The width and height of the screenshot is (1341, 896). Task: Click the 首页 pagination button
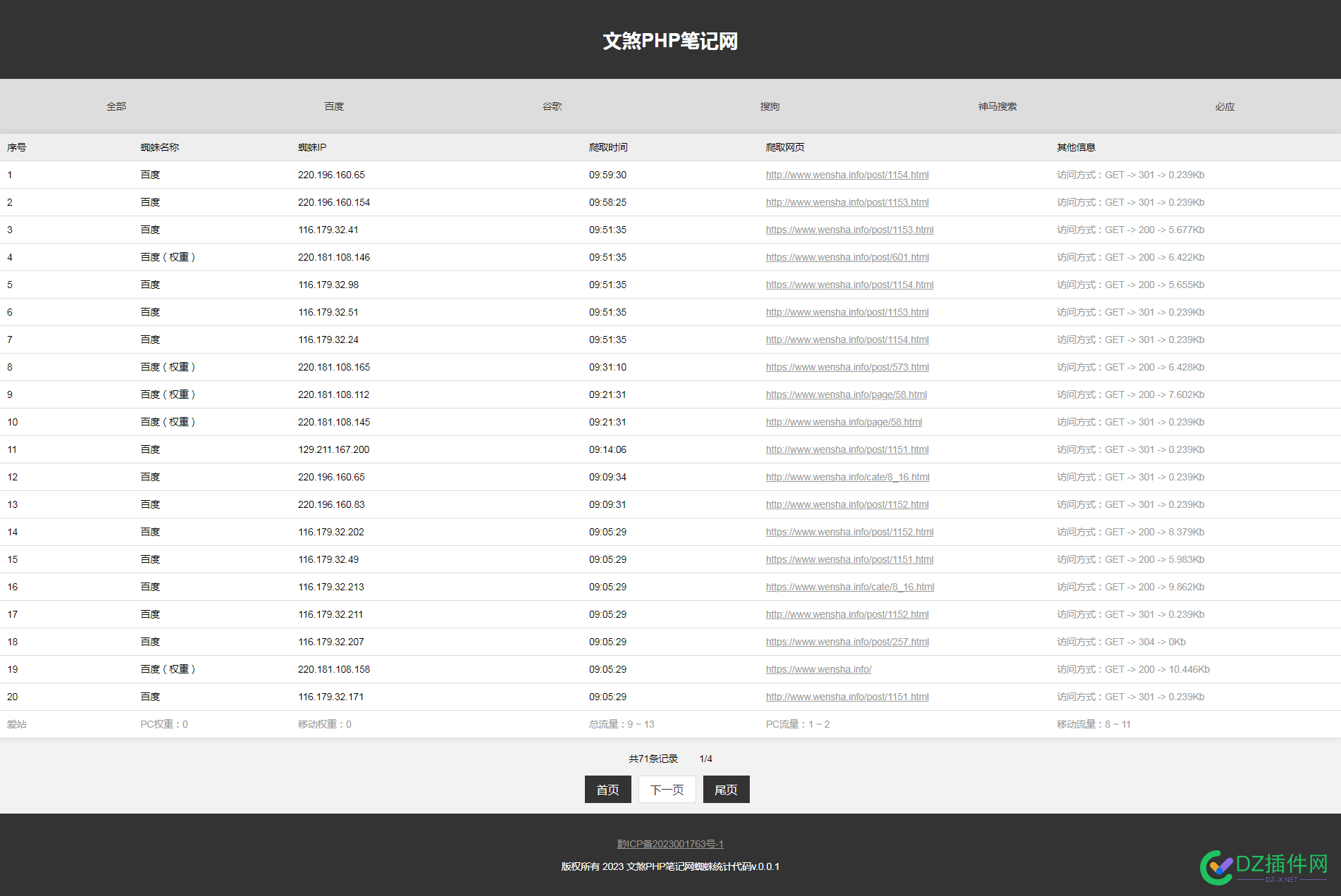click(x=607, y=790)
